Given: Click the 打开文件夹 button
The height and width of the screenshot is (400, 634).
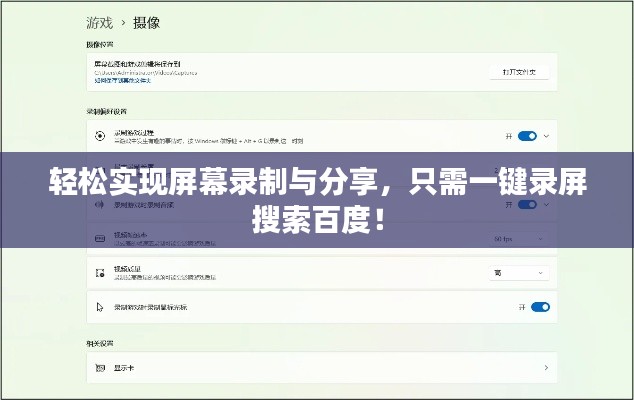Looking at the screenshot, I should click(519, 72).
